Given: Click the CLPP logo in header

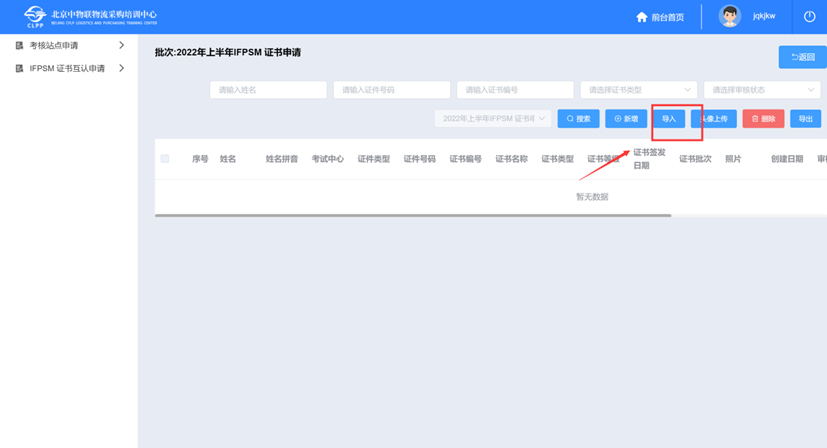Looking at the screenshot, I should [35, 17].
